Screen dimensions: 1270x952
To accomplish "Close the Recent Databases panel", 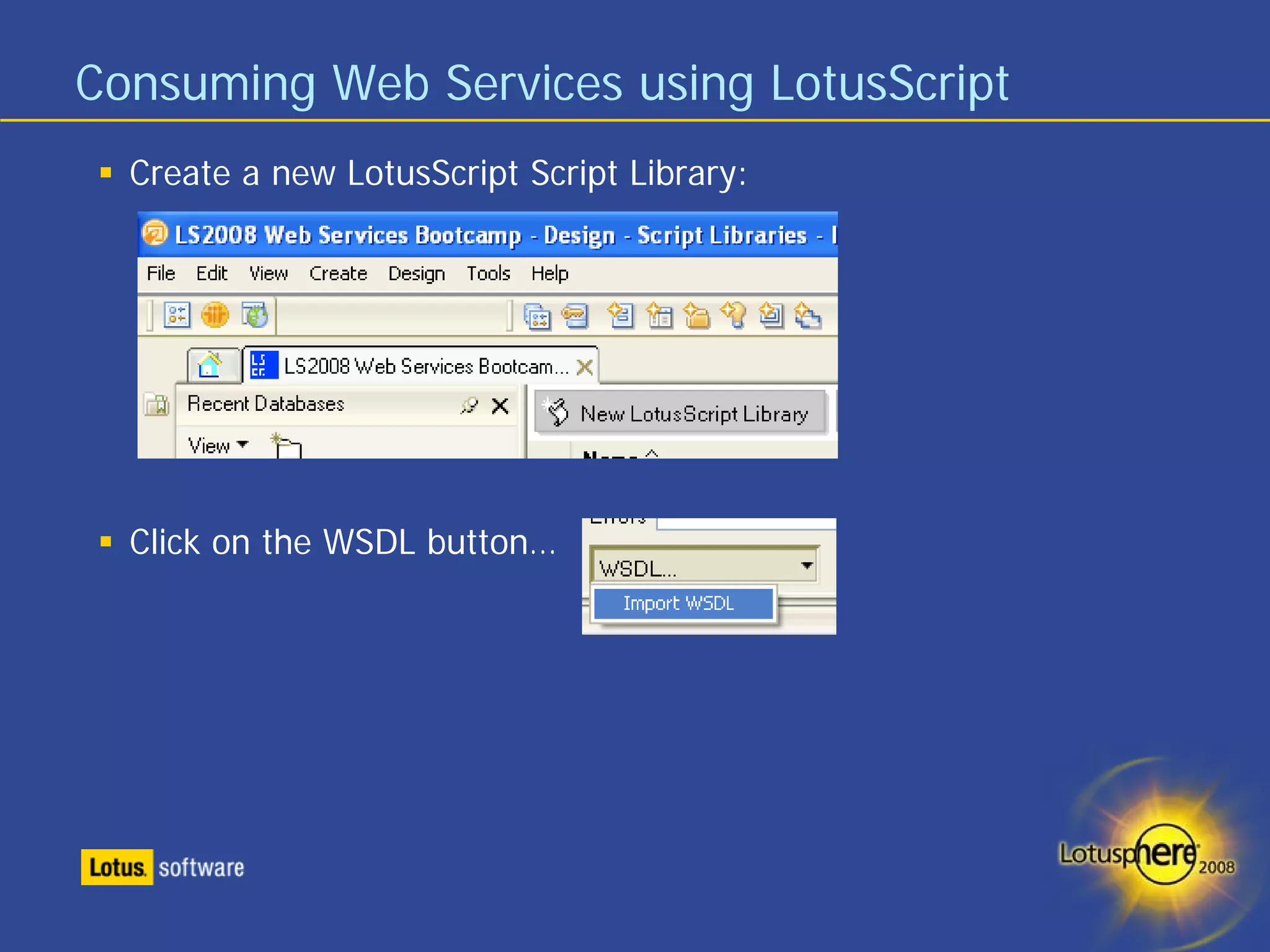I will point(500,406).
